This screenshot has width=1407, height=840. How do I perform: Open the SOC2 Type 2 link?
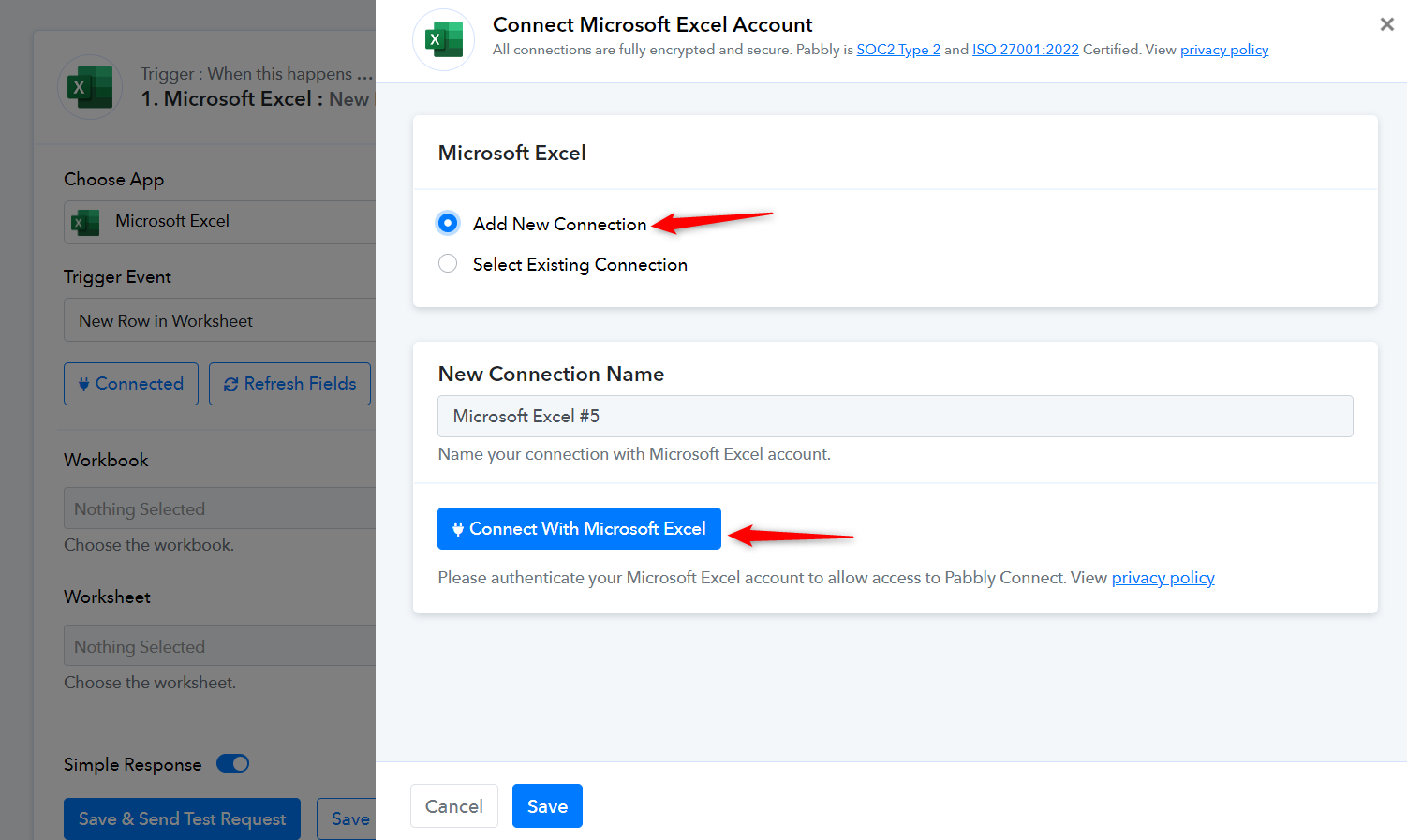[x=898, y=50]
